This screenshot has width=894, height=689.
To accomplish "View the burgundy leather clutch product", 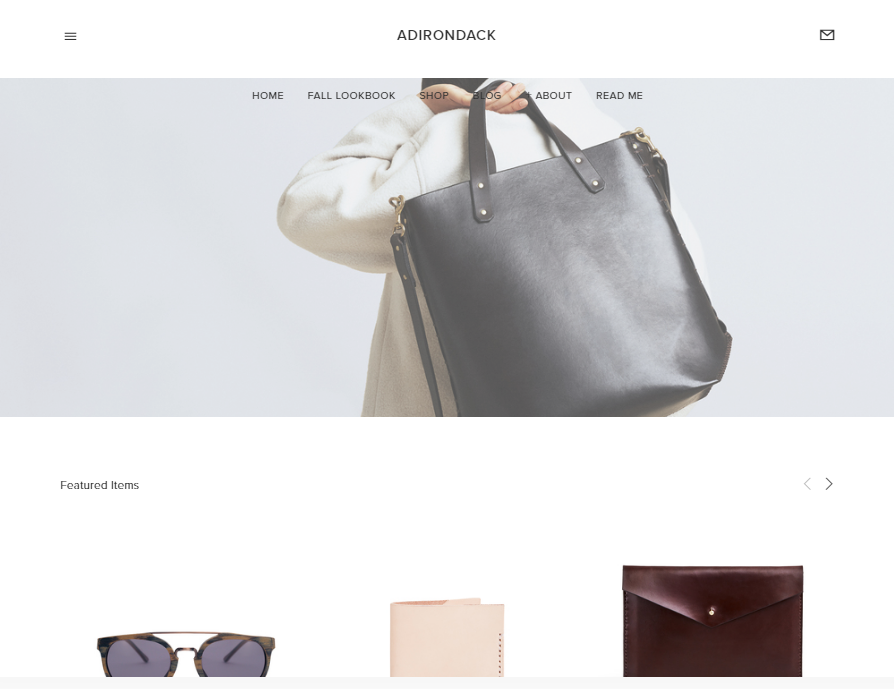I will coord(713,621).
